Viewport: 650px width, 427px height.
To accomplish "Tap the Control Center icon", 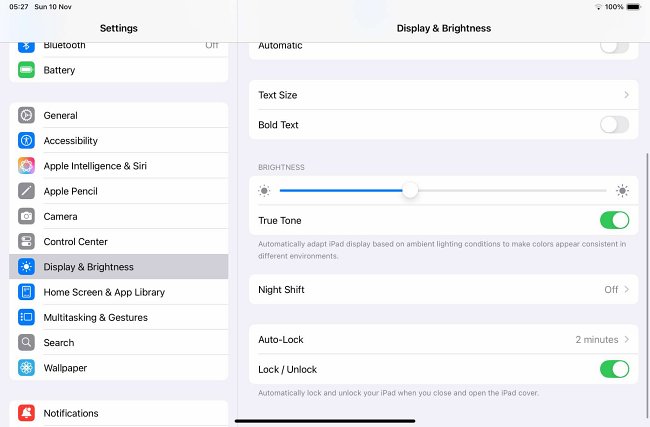I will [26, 242].
